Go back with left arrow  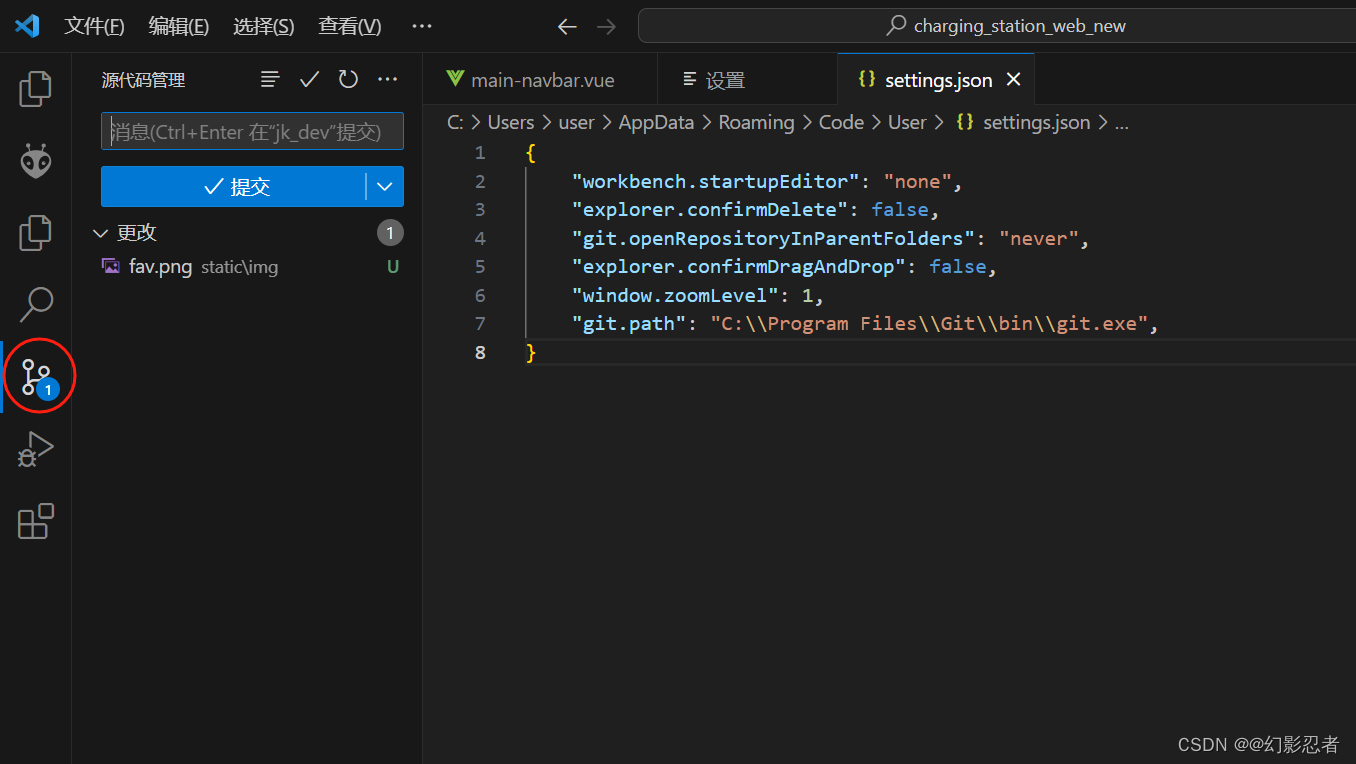(x=567, y=27)
